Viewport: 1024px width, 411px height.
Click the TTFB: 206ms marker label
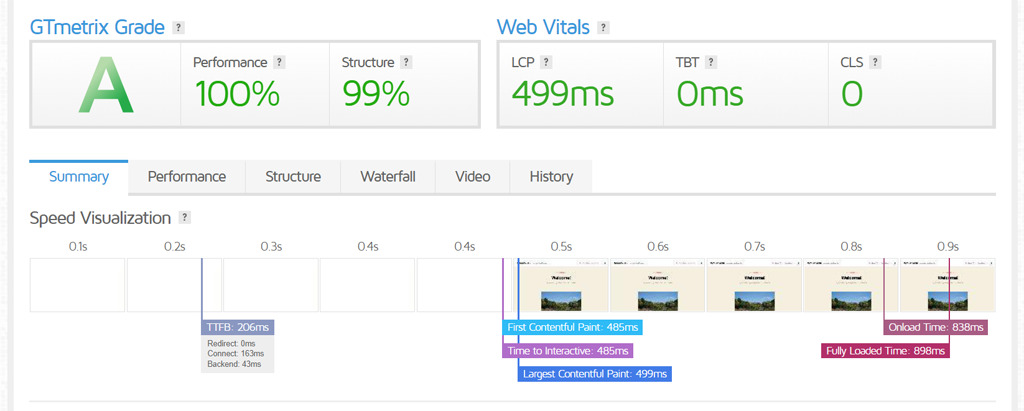coord(238,327)
